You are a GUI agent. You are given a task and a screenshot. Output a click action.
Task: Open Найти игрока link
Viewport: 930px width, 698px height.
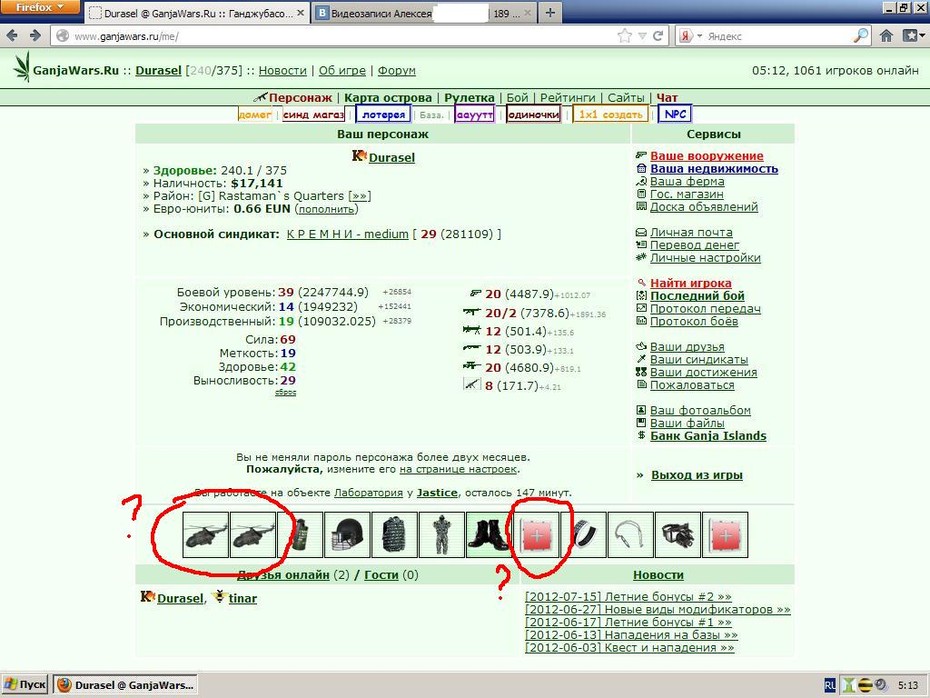pos(690,283)
